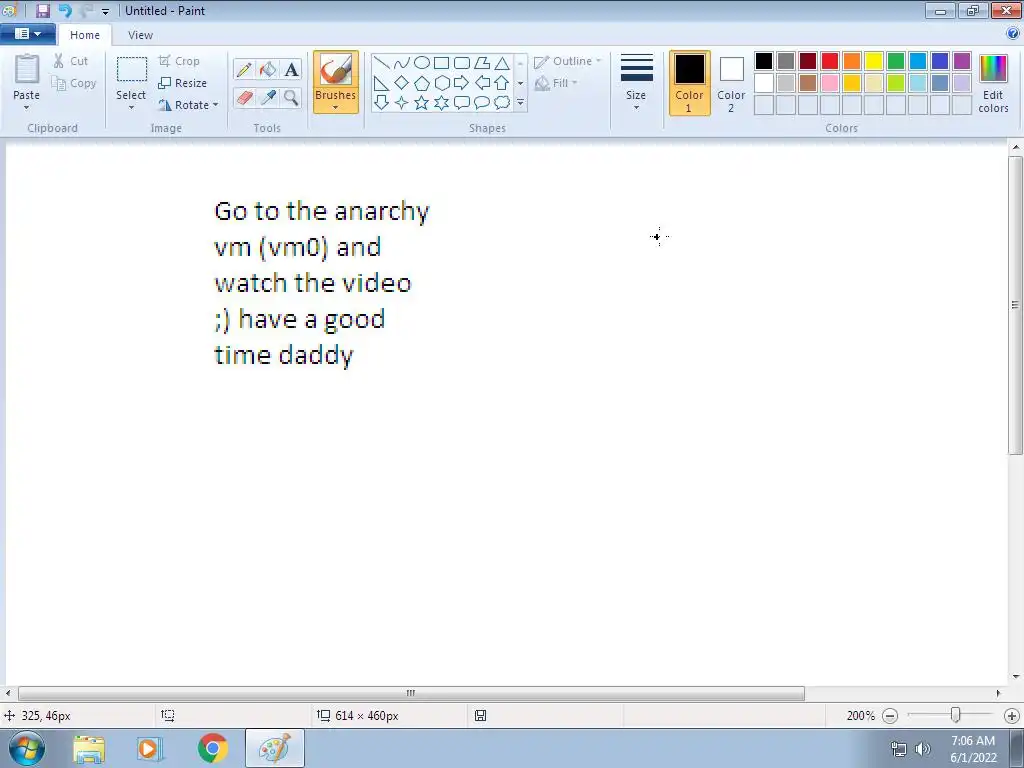Choose the Right triangle shape
The width and height of the screenshot is (1024, 768).
pos(381,83)
